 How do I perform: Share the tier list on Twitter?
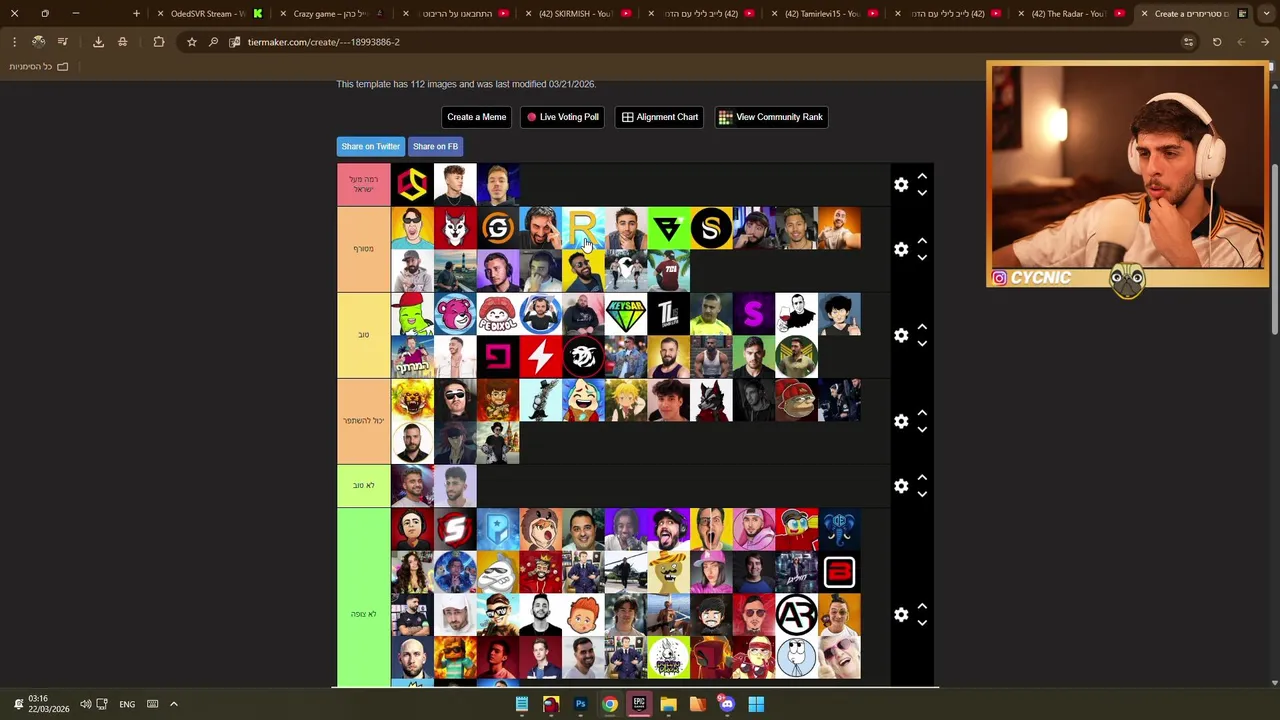click(x=370, y=146)
